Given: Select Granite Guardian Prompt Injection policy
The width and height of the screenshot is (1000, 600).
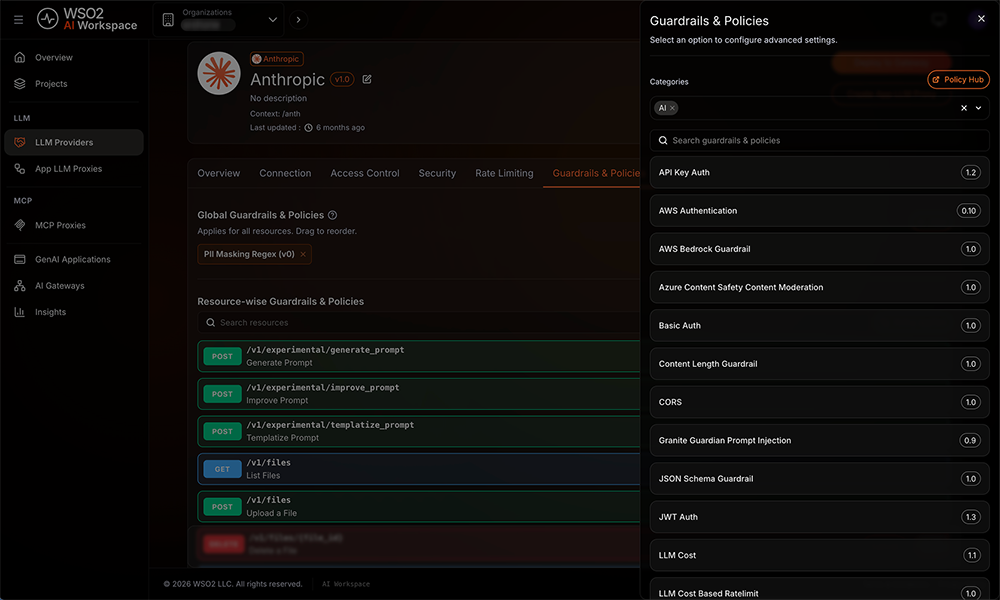Looking at the screenshot, I should point(820,441).
